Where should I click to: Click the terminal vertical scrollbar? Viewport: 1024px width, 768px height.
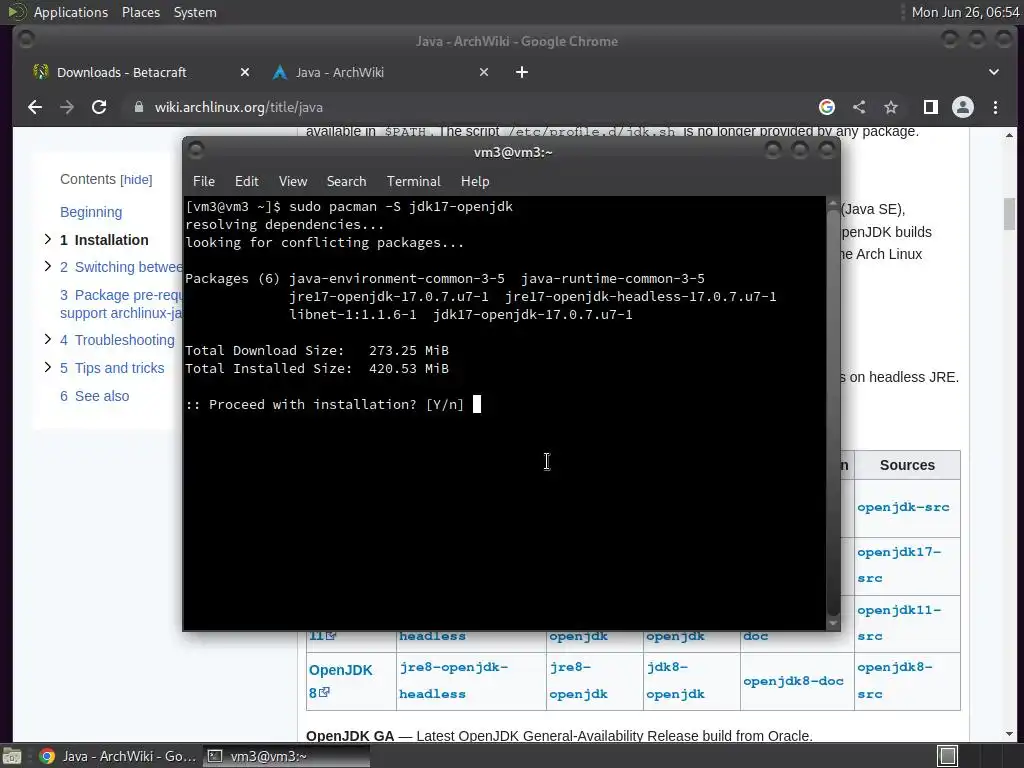[833, 413]
